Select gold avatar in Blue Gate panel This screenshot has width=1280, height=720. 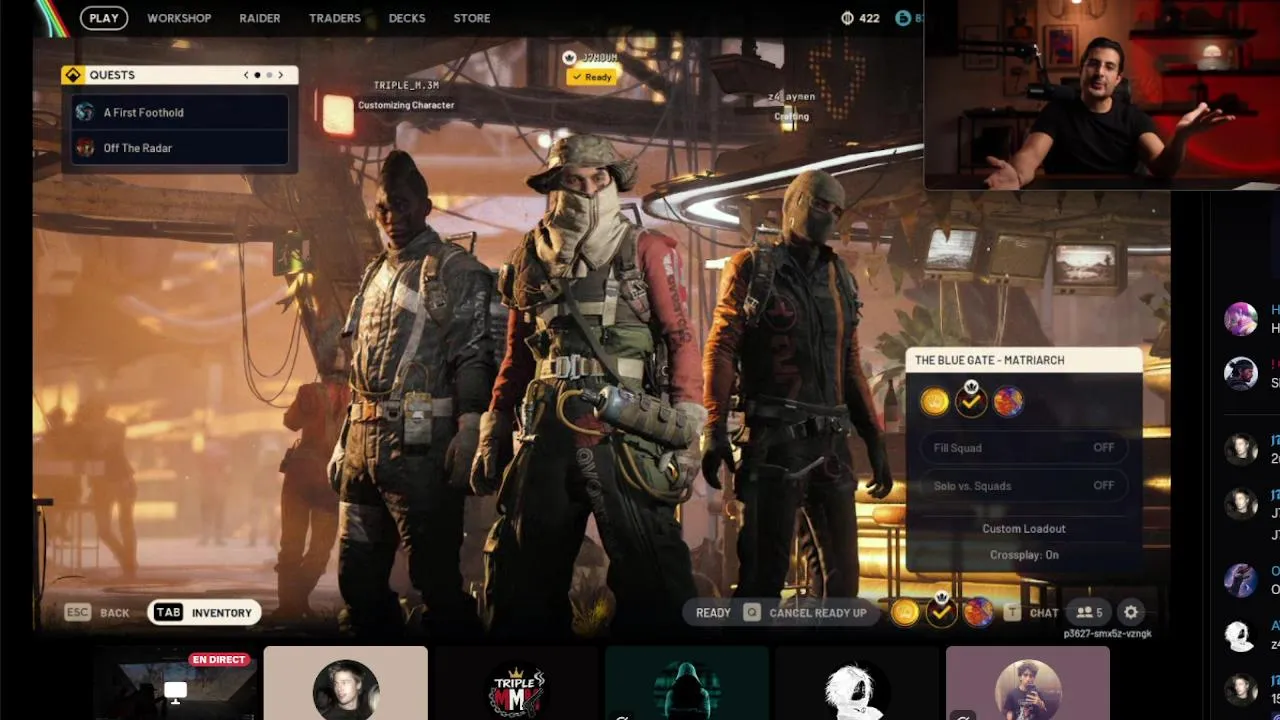[x=934, y=401]
